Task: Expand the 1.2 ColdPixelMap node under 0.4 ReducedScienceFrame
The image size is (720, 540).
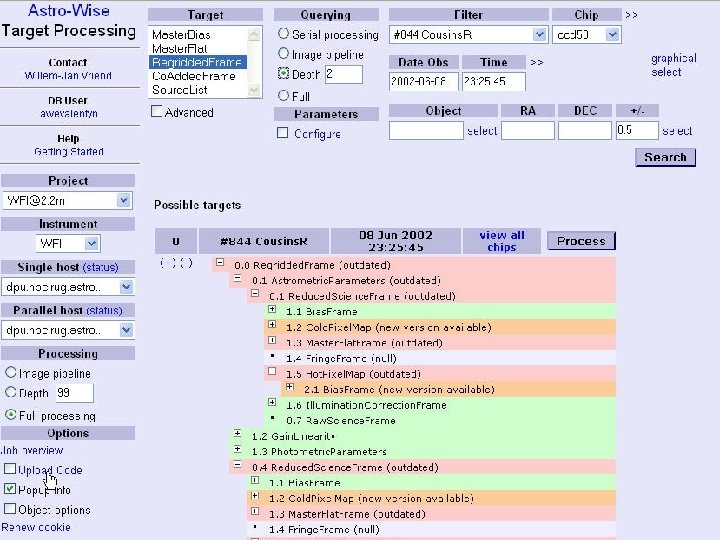Action: [255, 496]
